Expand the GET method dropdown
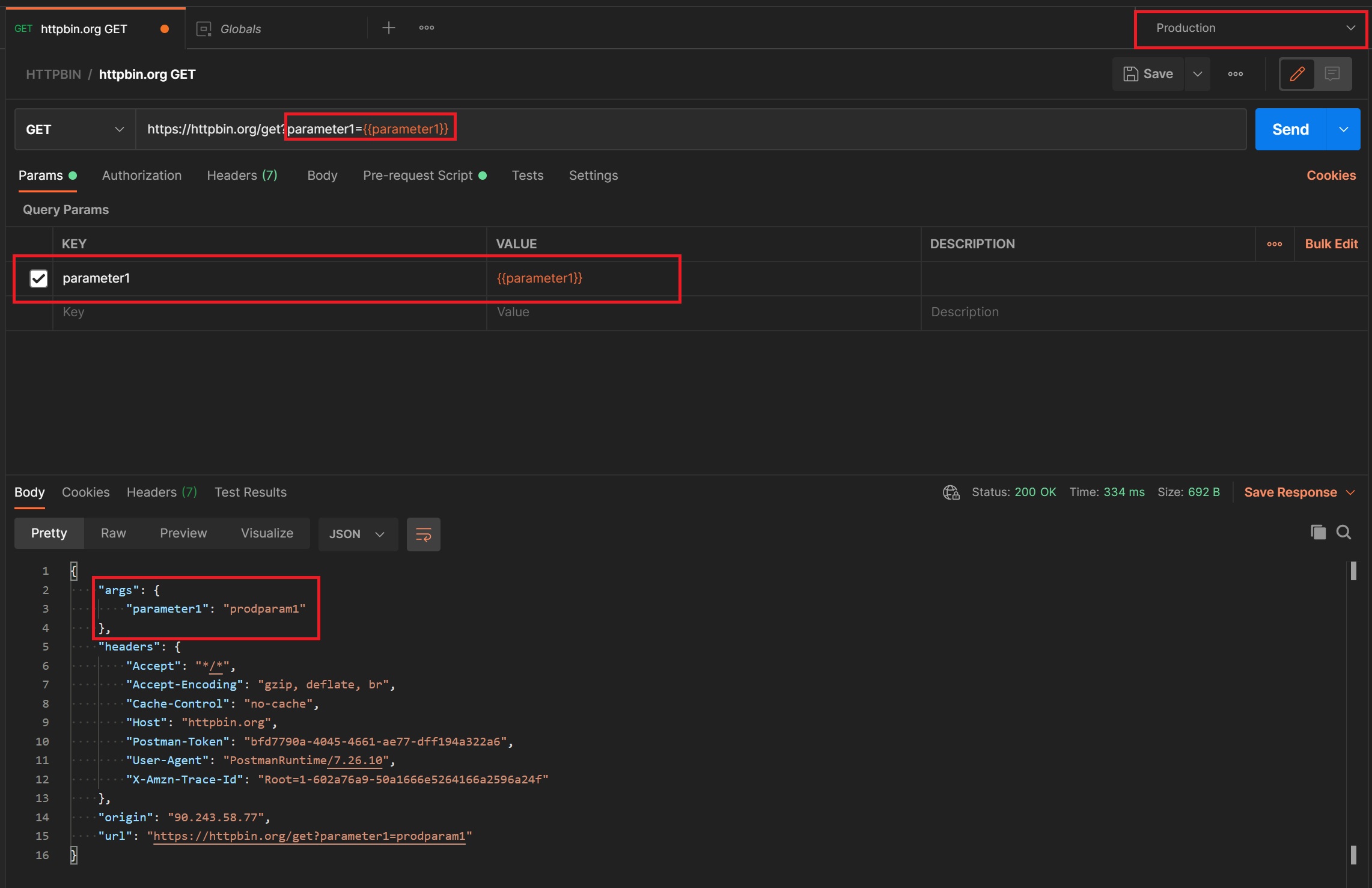The height and width of the screenshot is (888, 1372). tap(75, 129)
